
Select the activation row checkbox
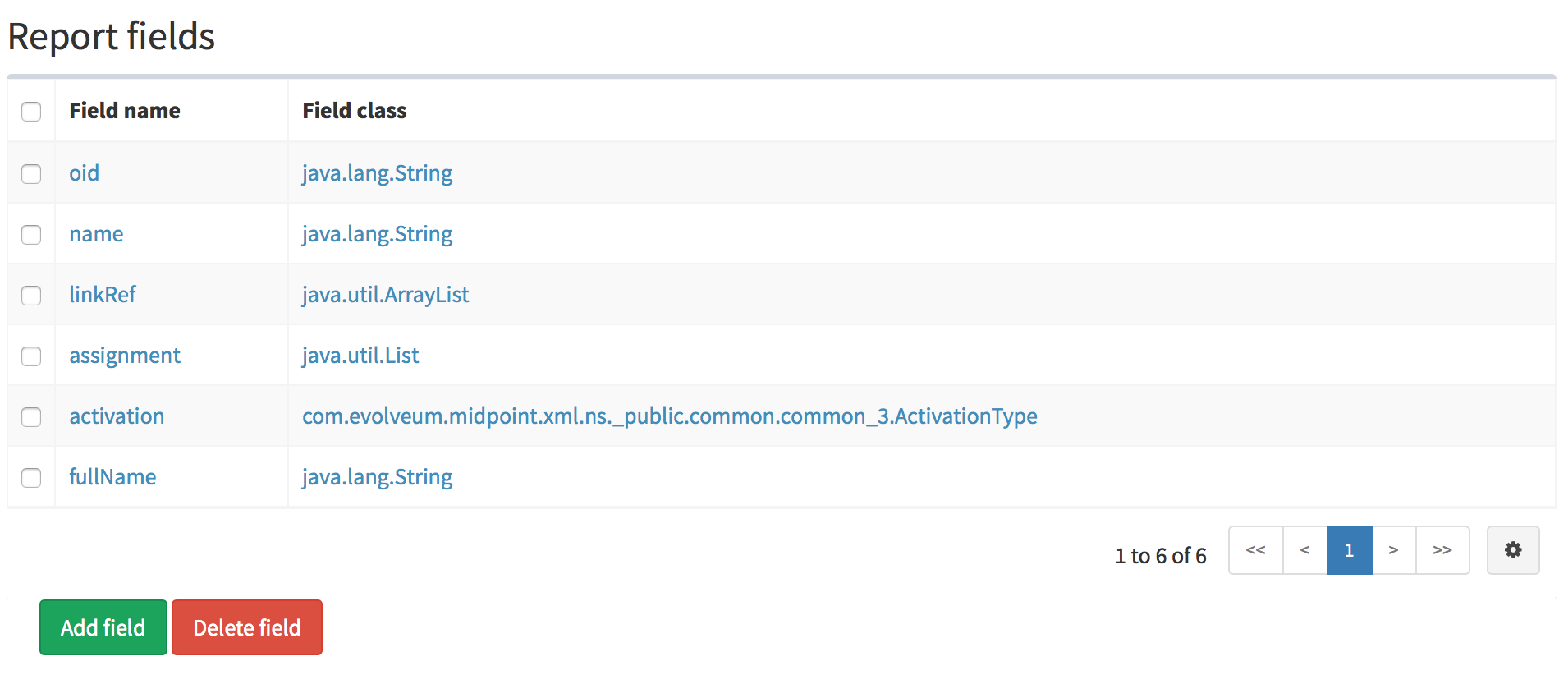click(x=31, y=417)
